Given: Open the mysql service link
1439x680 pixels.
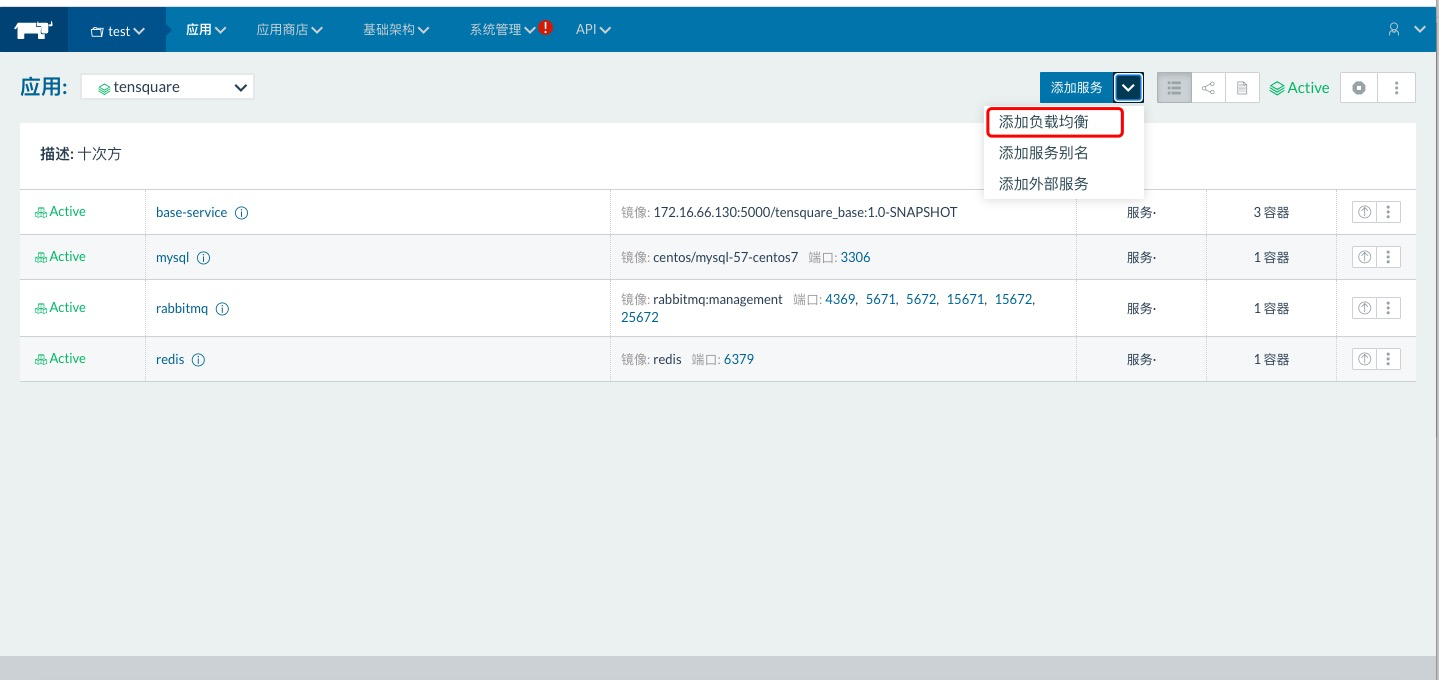Looking at the screenshot, I should [172, 257].
